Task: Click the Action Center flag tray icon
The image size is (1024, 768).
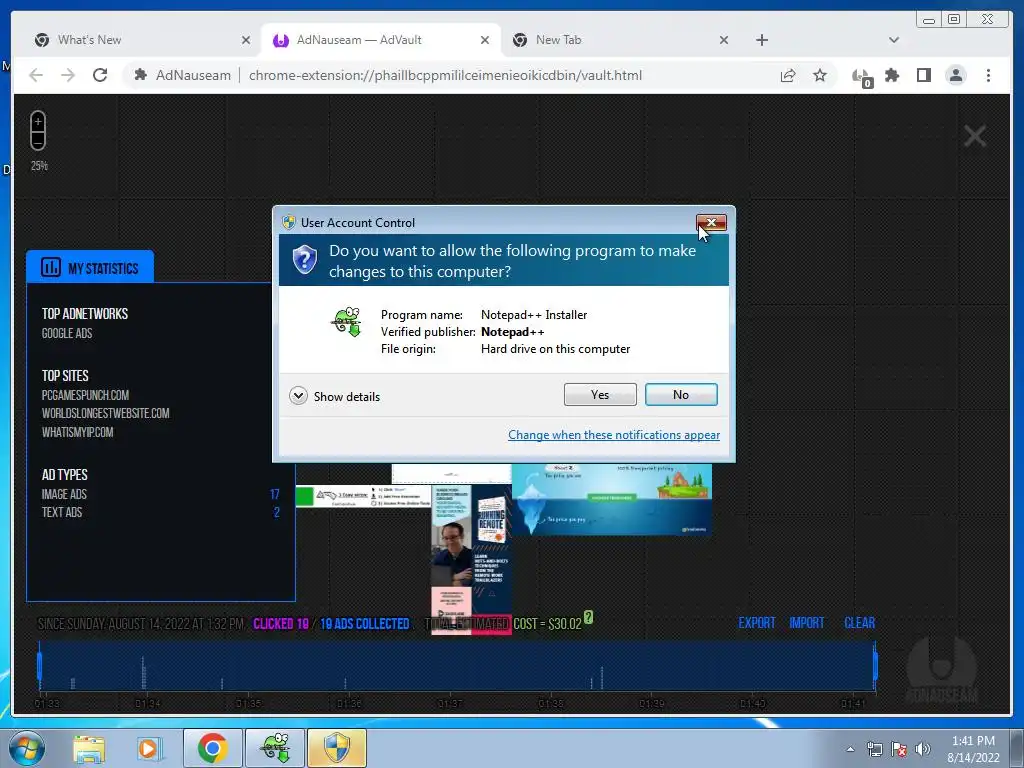Action: click(899, 749)
